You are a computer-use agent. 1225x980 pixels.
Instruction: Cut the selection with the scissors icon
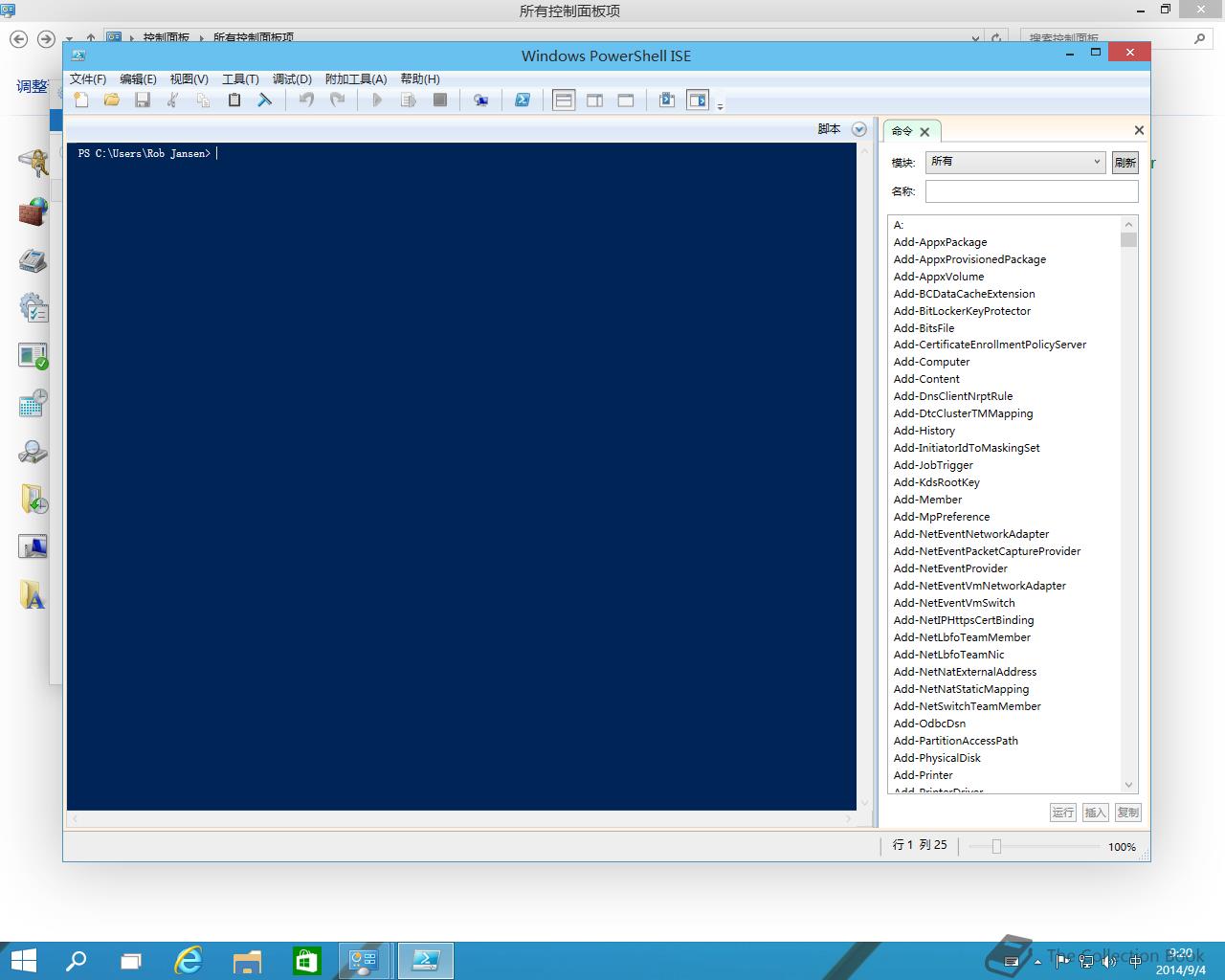[x=173, y=100]
